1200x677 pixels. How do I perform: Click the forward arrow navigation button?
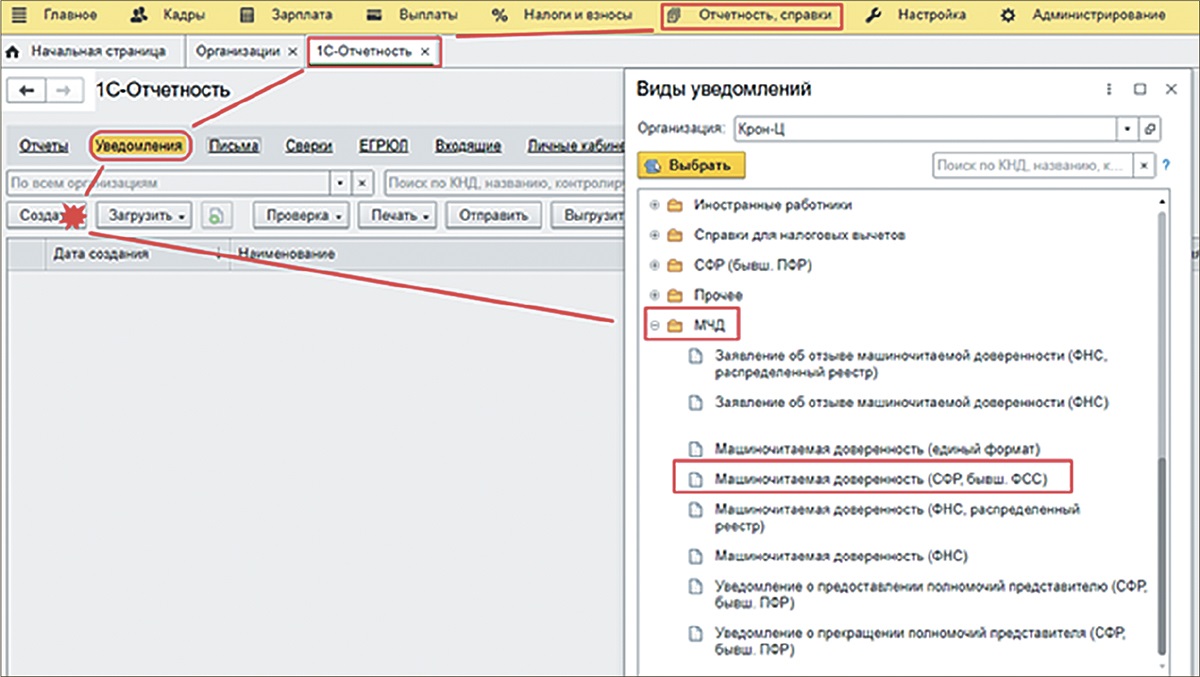click(62, 91)
